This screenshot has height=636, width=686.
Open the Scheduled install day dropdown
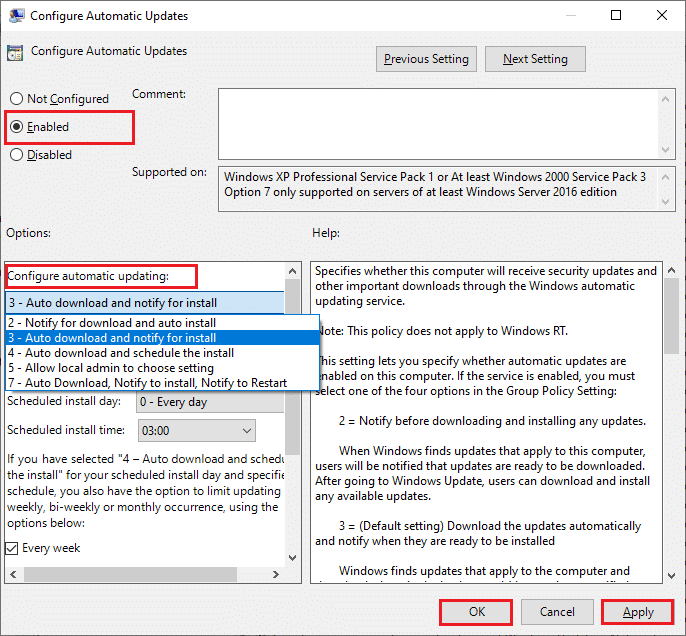tap(210, 402)
